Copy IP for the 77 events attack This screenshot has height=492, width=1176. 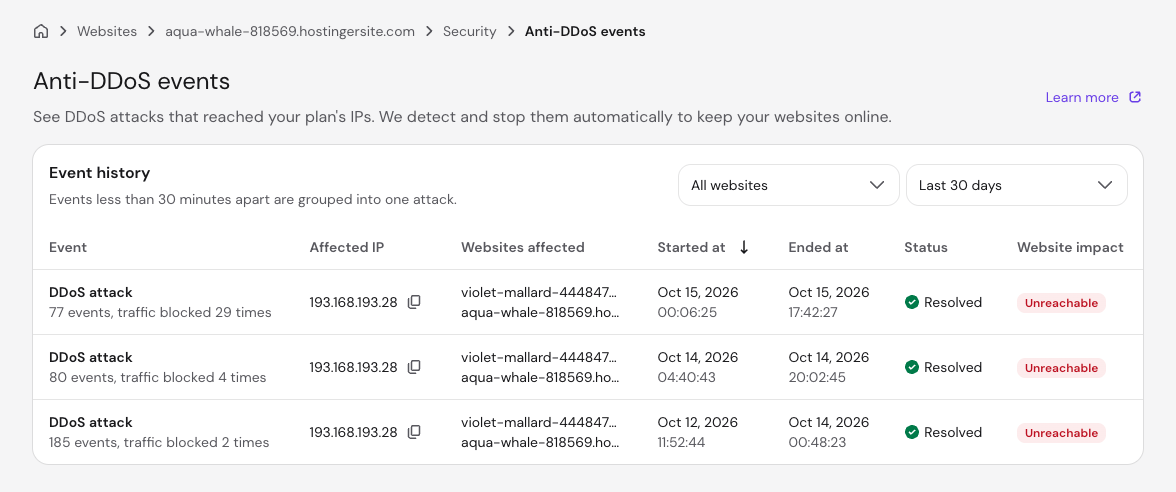click(414, 302)
